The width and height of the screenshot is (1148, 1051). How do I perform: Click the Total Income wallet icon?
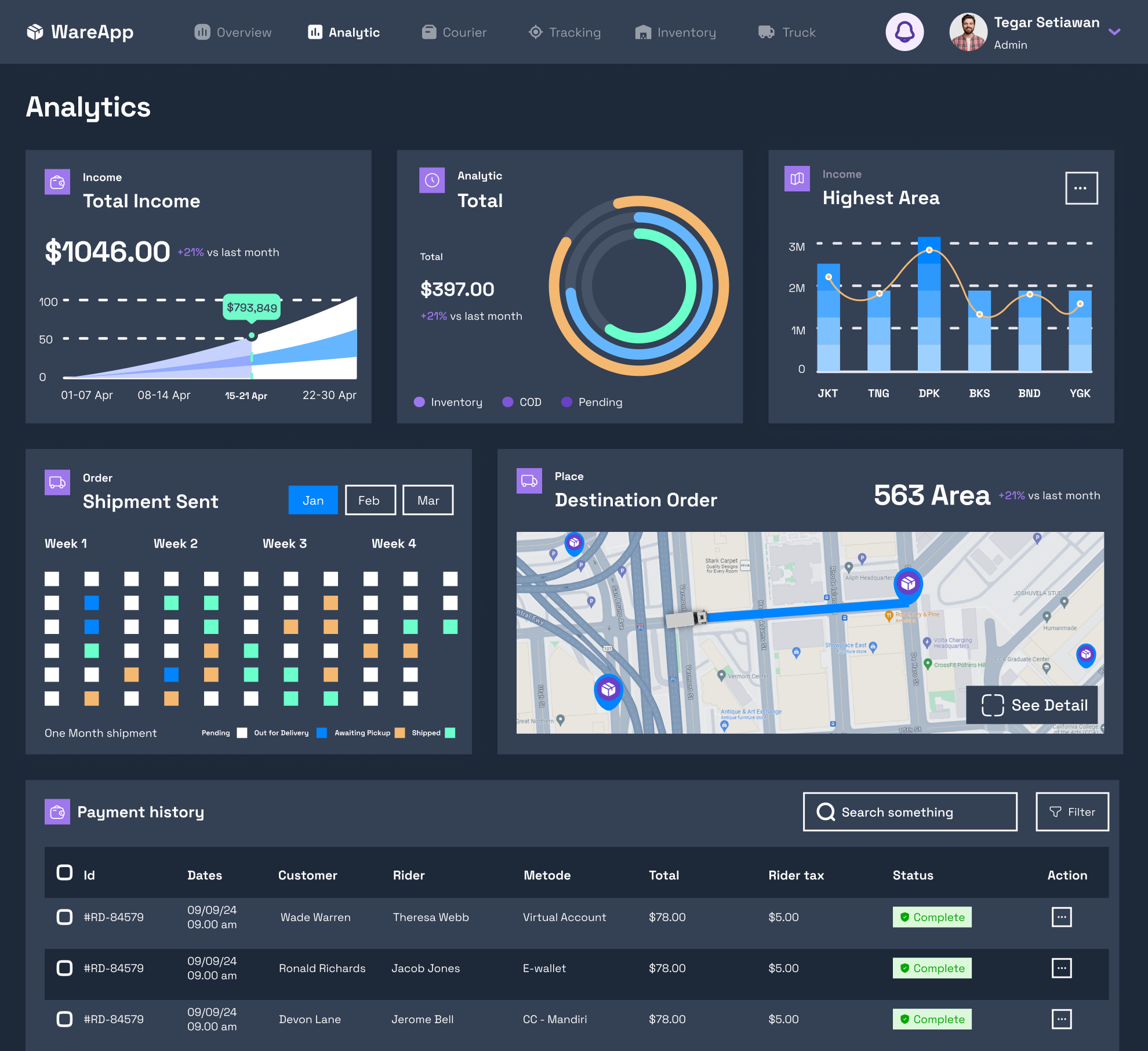click(57, 182)
